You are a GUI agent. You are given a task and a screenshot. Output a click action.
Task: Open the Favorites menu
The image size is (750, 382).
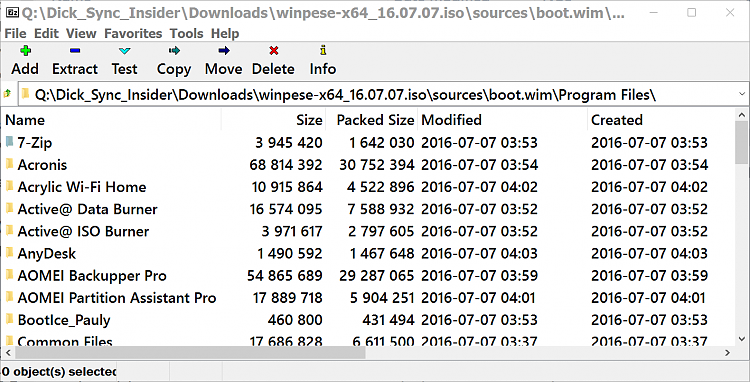coord(133,33)
